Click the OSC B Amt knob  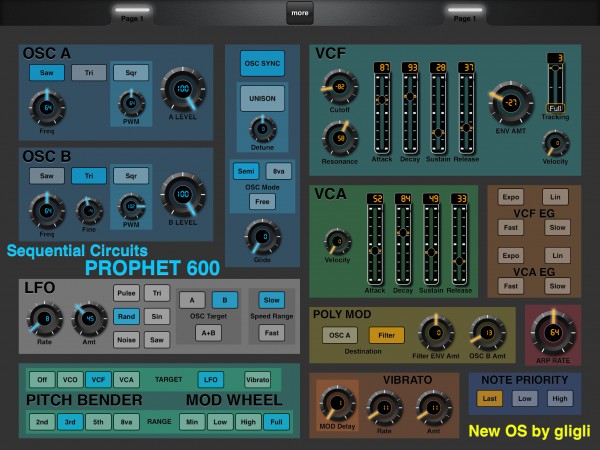(x=488, y=333)
